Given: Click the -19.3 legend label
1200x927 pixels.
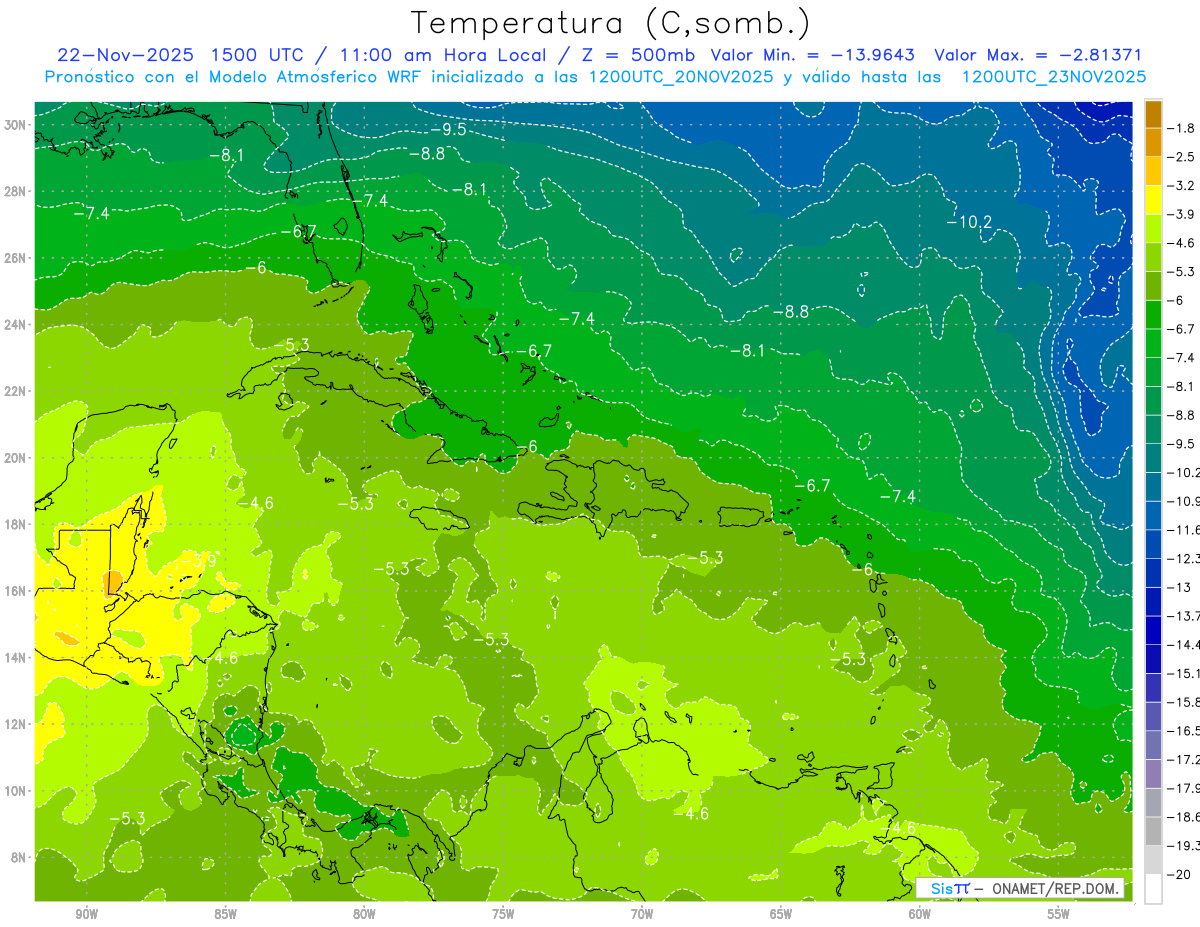Looking at the screenshot, I should tap(1182, 846).
